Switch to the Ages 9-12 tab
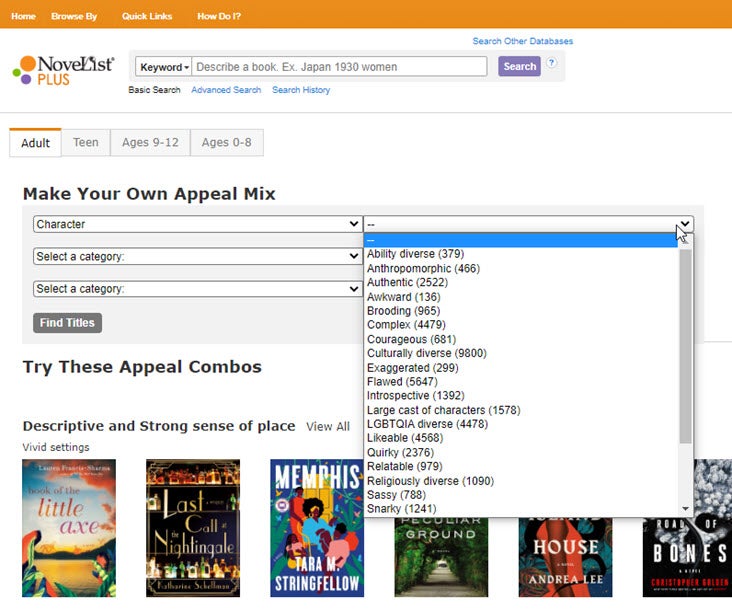Viewport: 732px width, 611px height. (150, 143)
